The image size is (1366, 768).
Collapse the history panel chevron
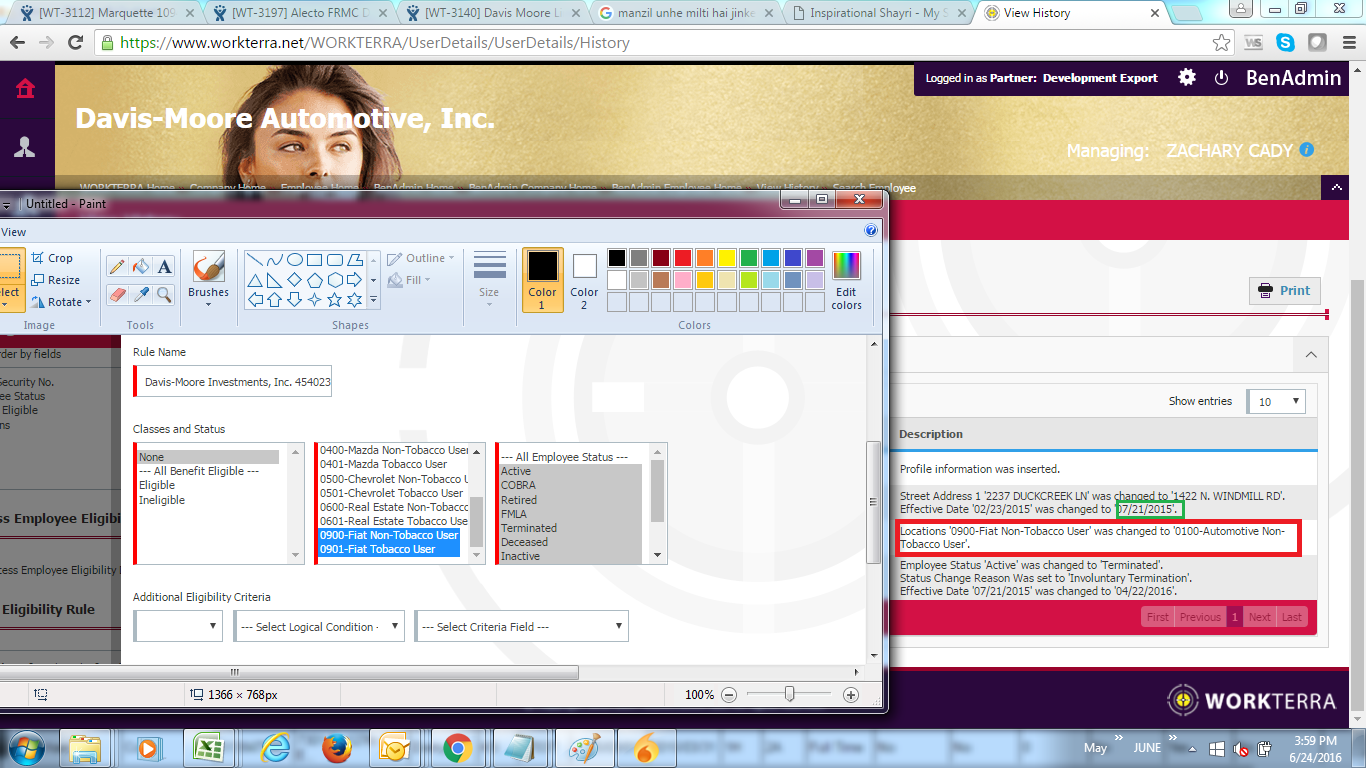[1310, 355]
